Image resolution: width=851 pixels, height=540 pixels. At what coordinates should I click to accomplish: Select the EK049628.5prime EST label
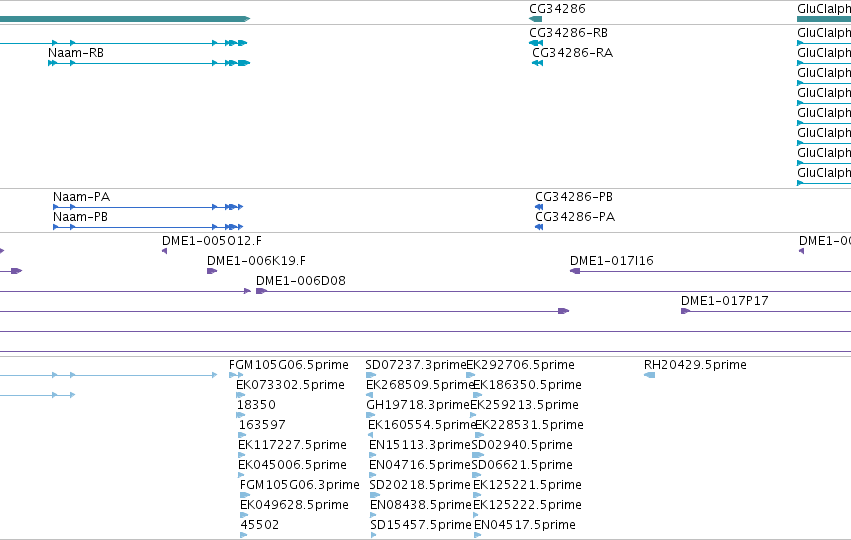click(x=294, y=505)
